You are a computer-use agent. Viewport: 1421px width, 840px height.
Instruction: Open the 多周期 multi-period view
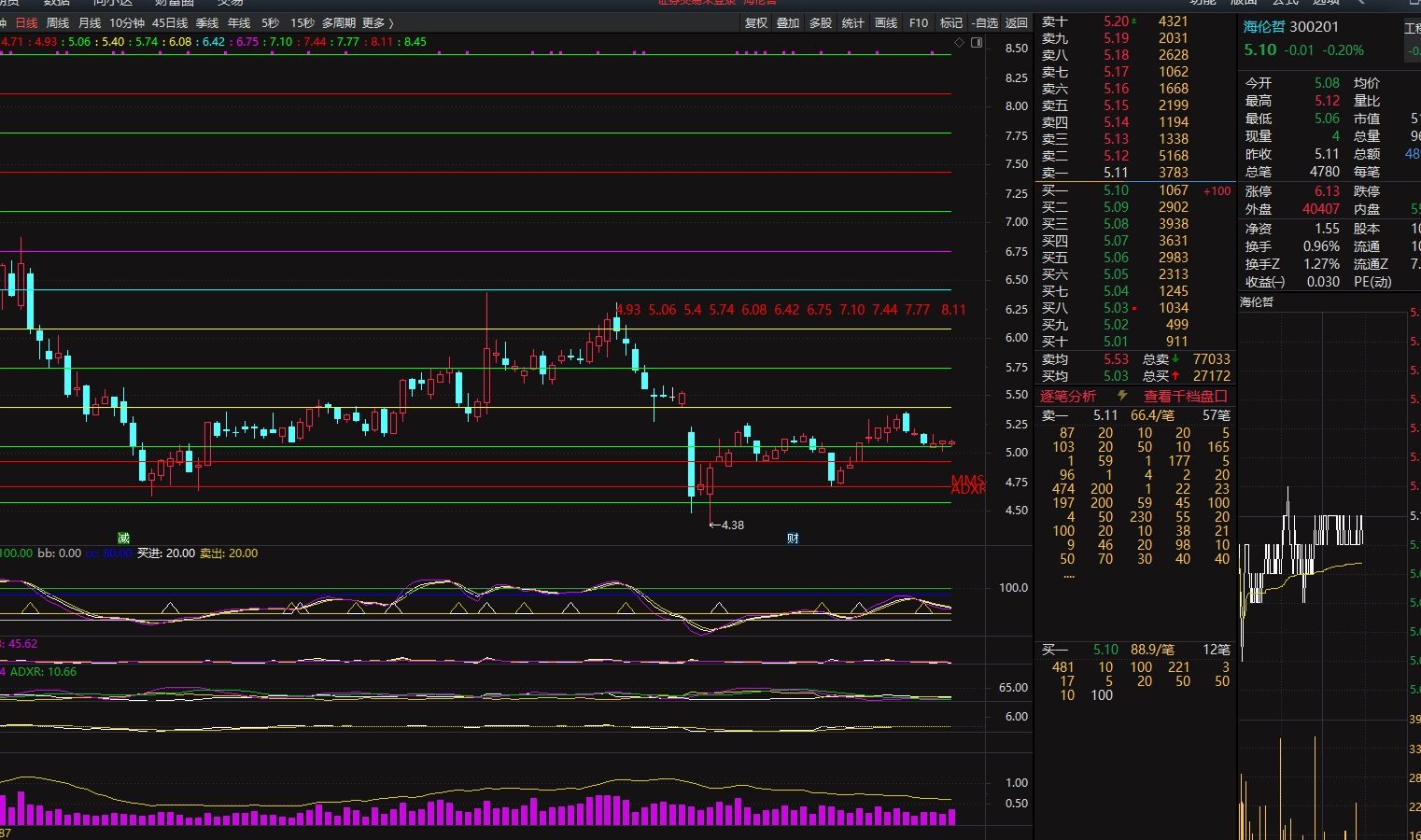click(x=339, y=22)
